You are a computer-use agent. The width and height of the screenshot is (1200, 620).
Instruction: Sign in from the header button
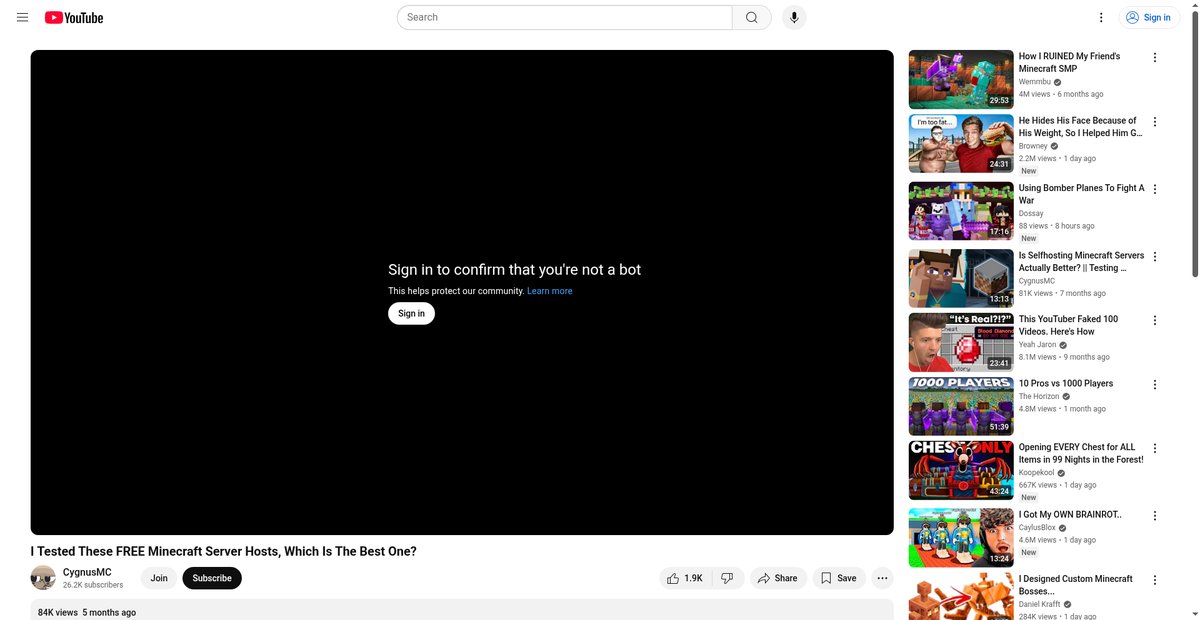(1149, 17)
